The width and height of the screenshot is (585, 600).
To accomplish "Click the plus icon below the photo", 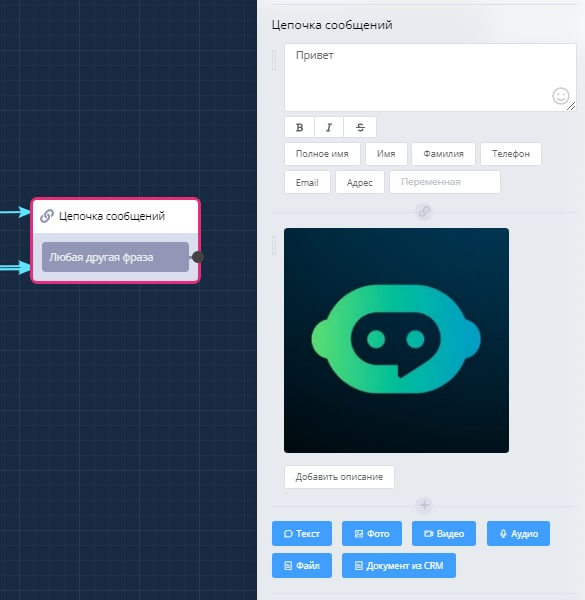I will [x=424, y=505].
